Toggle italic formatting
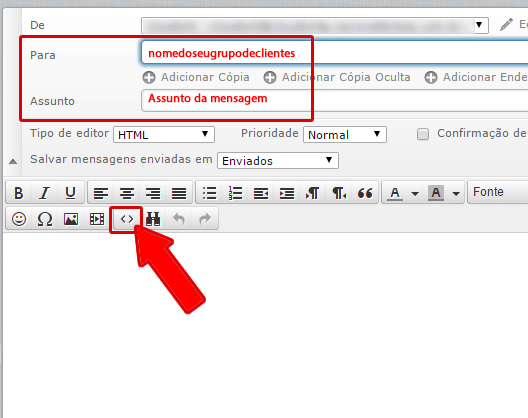The image size is (528, 418). pyautogui.click(x=44, y=193)
